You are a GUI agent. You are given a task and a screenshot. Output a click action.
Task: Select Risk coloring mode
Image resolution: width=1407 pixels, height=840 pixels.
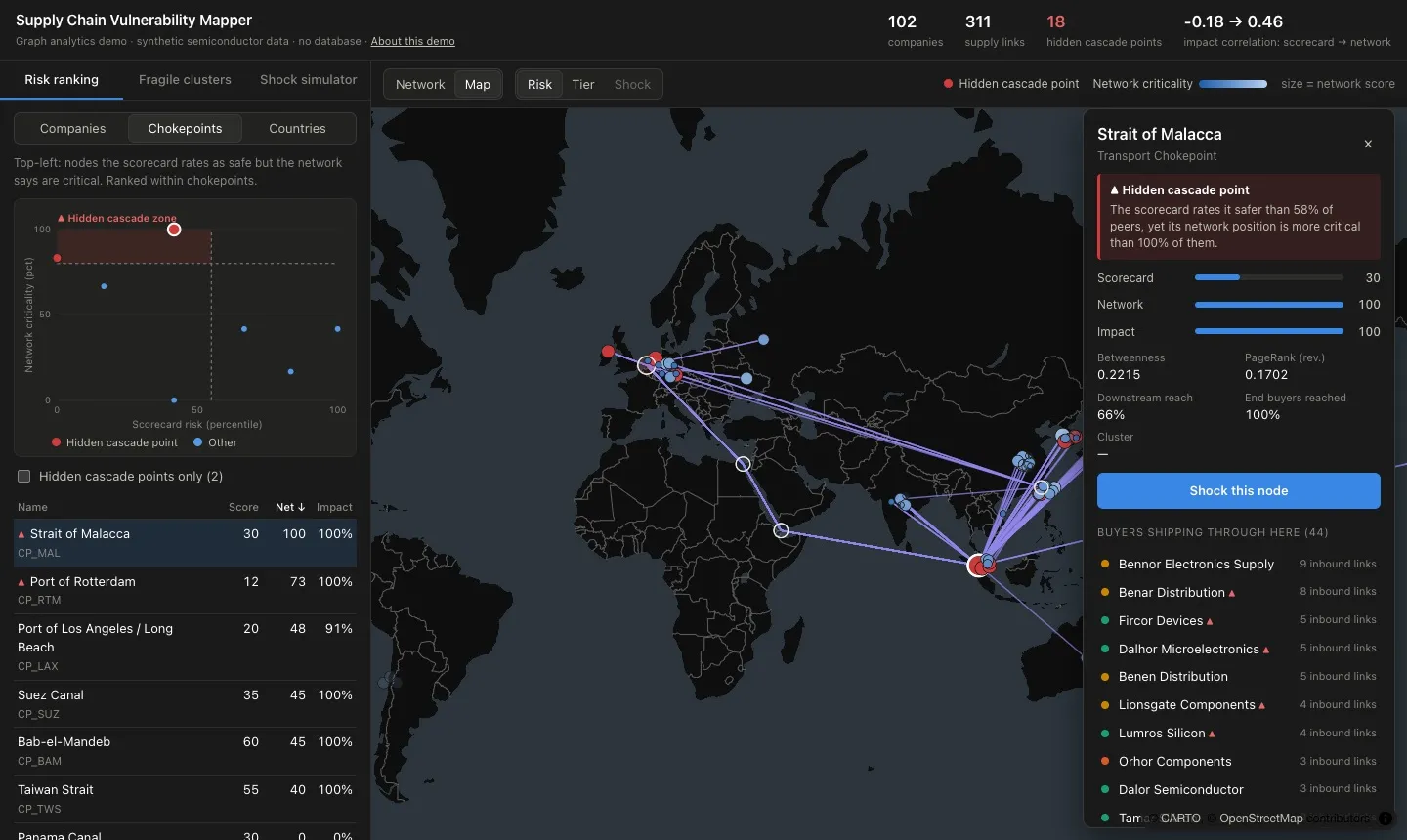point(539,85)
